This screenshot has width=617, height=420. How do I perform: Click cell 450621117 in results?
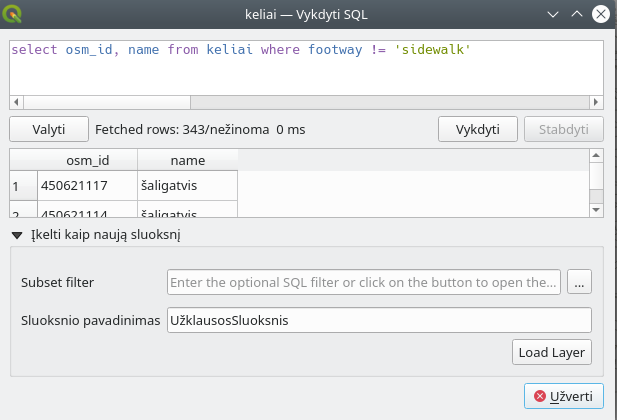pyautogui.click(x=87, y=185)
